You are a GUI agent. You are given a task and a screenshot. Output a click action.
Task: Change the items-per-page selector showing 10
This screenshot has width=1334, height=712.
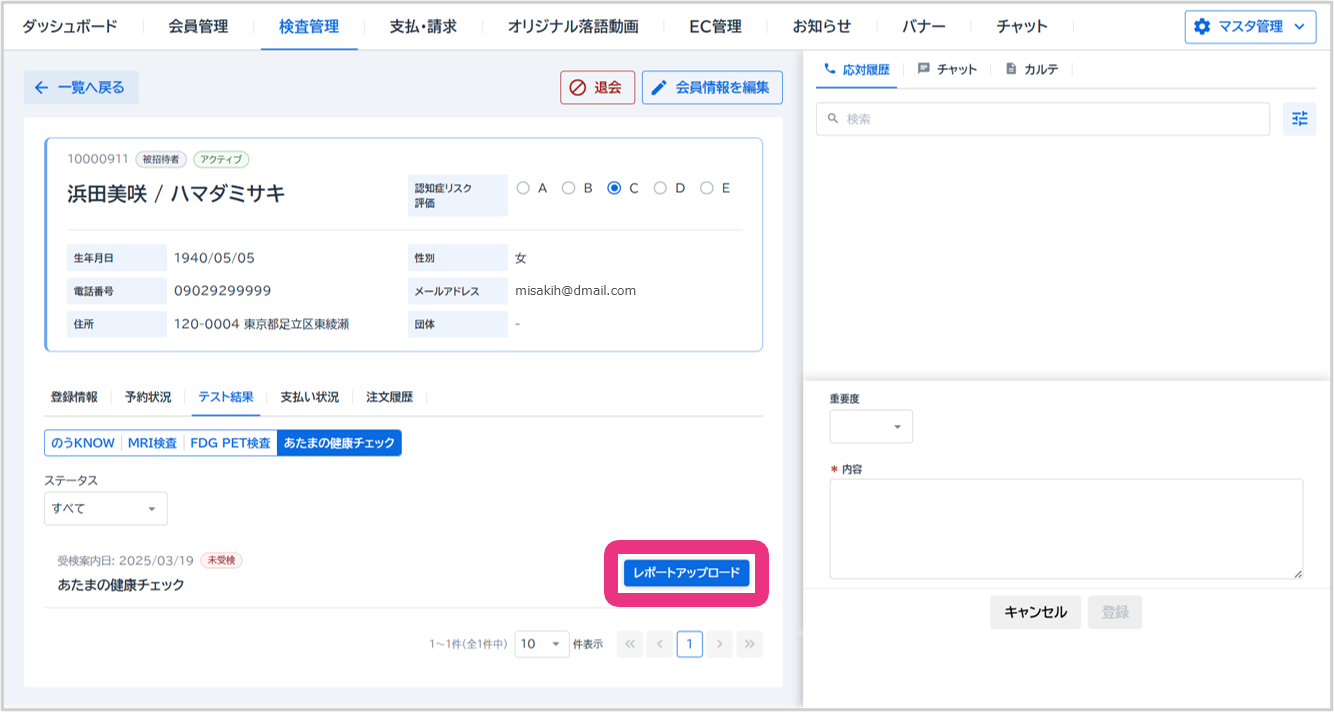[x=542, y=644]
